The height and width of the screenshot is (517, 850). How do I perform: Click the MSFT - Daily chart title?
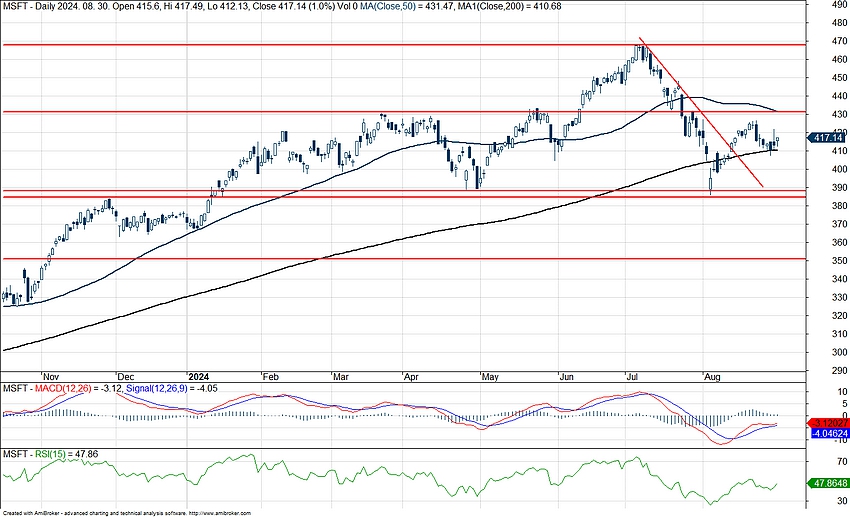[x=30, y=6]
